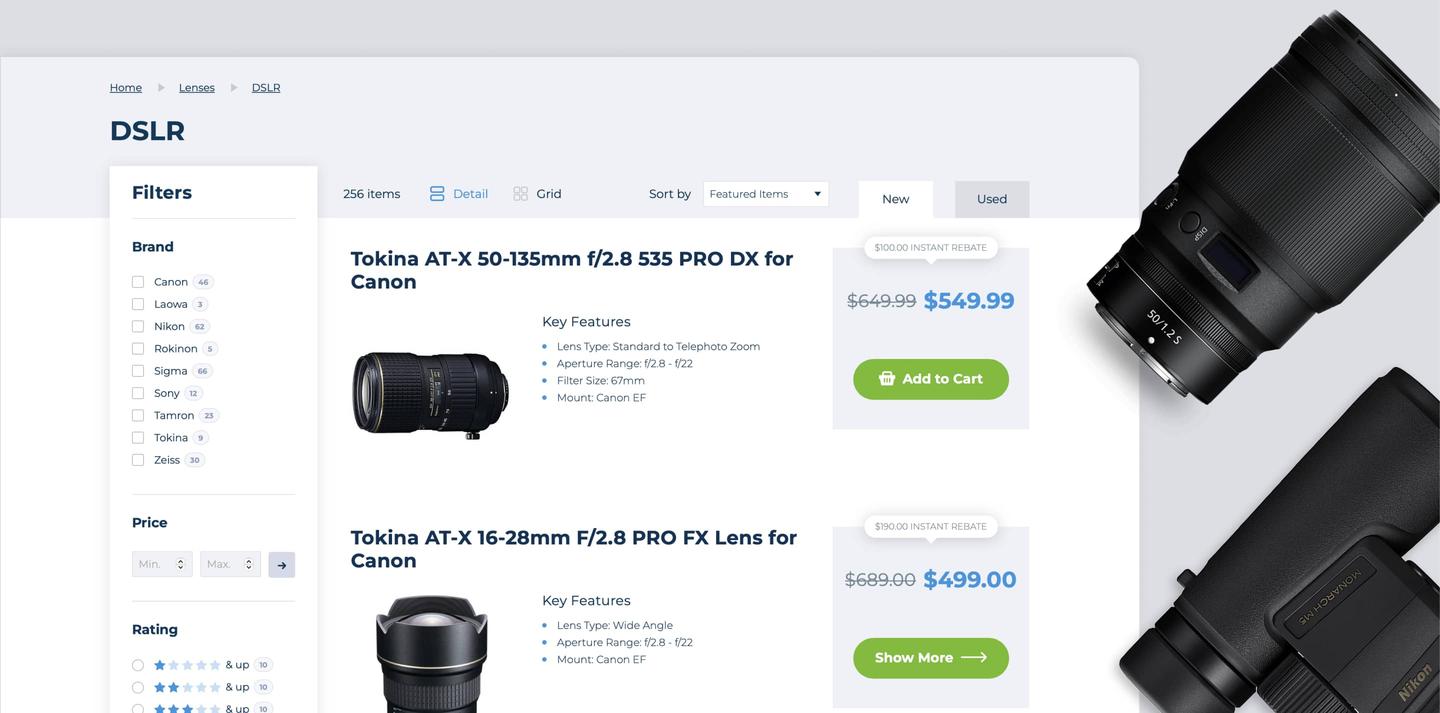
Task: Click the $549.99 sale price
Action: click(x=969, y=301)
